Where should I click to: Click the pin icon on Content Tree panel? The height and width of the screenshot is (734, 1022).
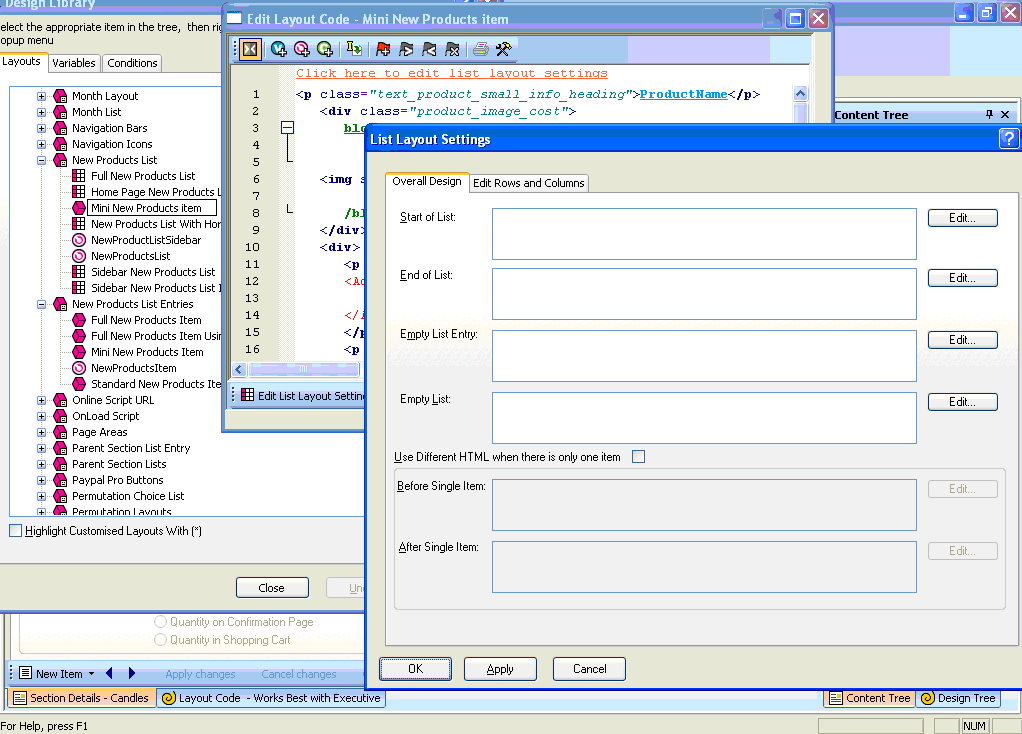[990, 115]
